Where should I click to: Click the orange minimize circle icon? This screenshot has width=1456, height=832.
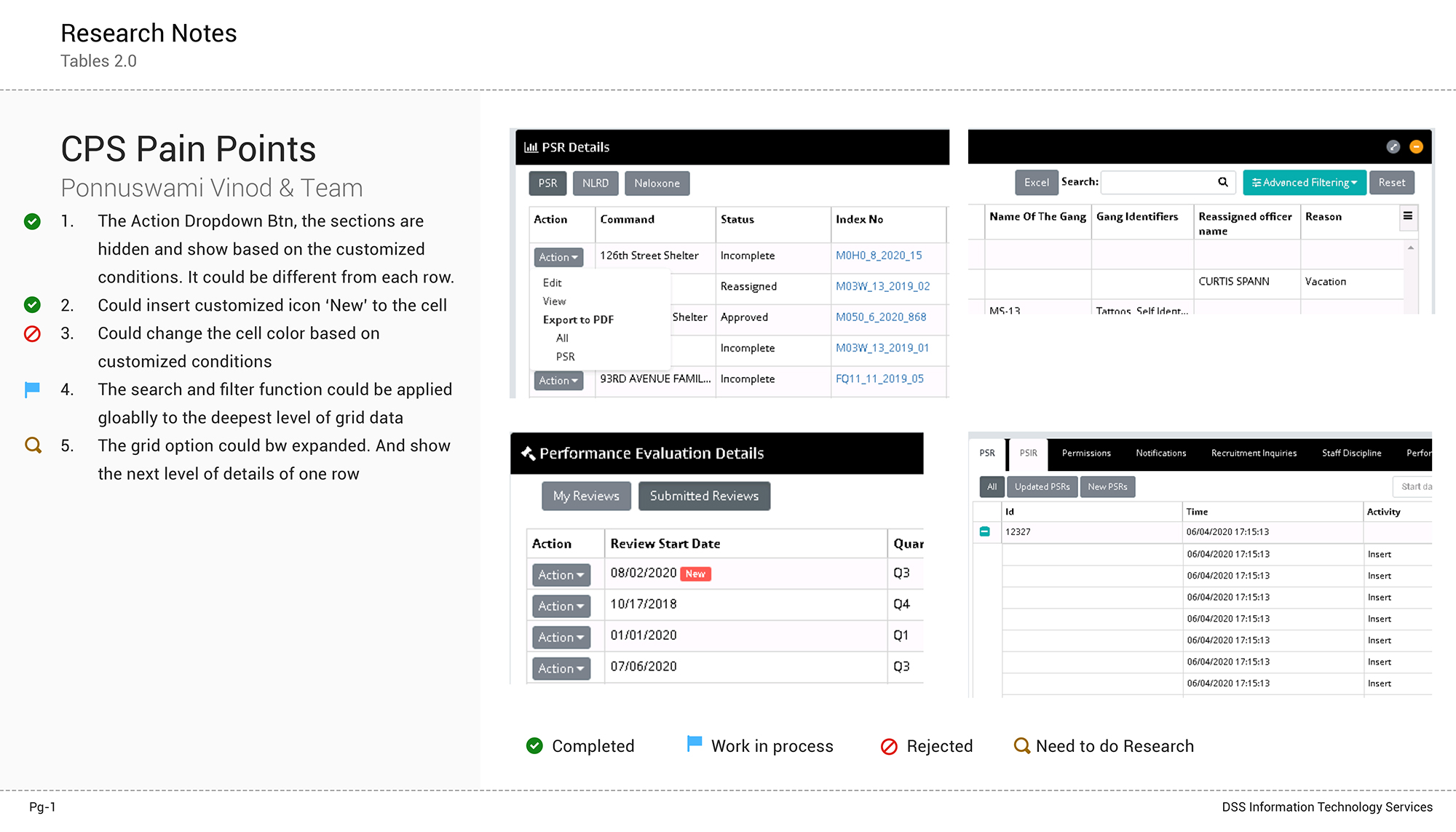tap(1416, 147)
